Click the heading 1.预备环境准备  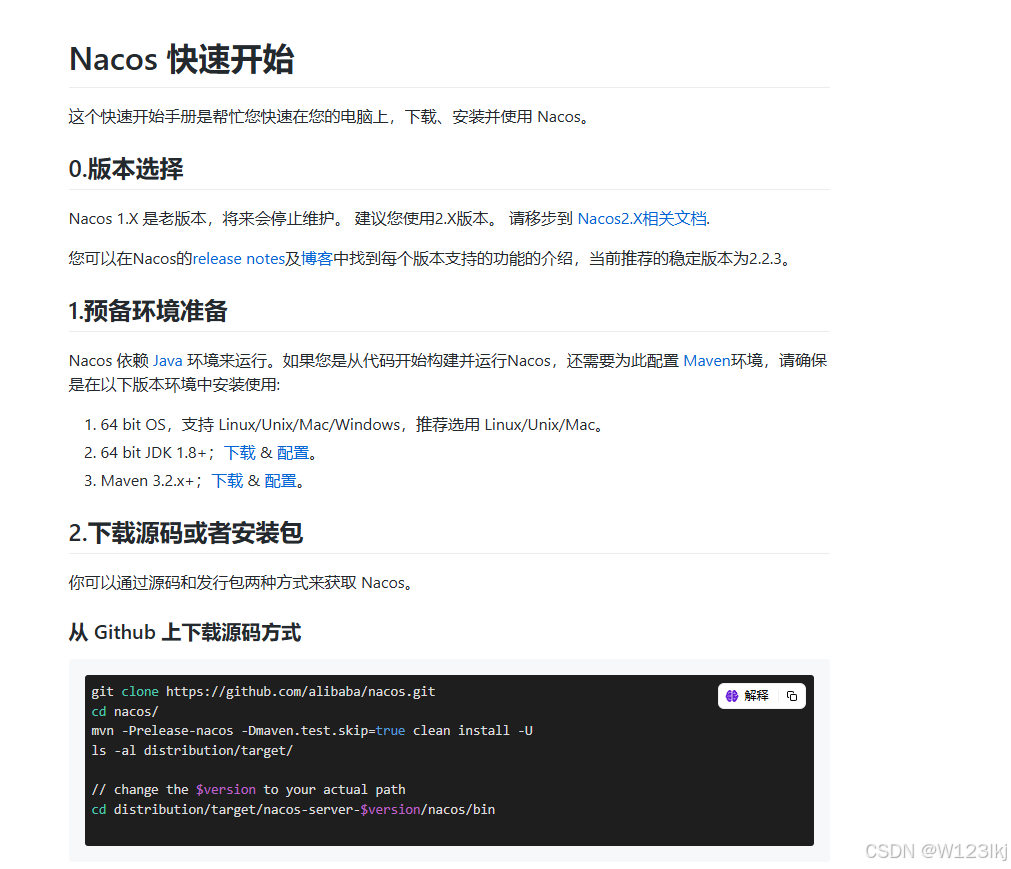[x=146, y=311]
